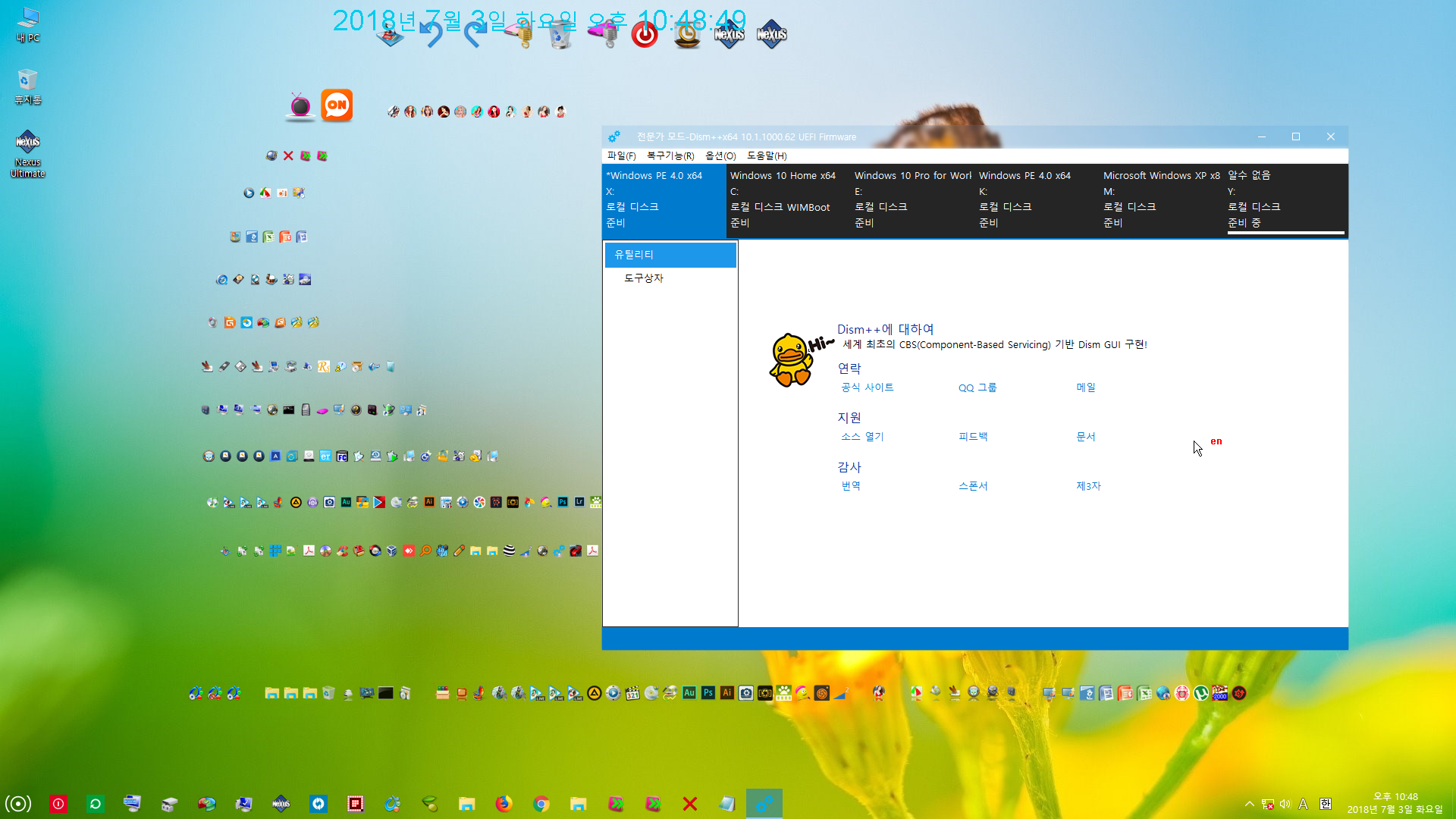Click the red square power icon on the taskbar
The height and width of the screenshot is (819, 1456).
(58, 803)
